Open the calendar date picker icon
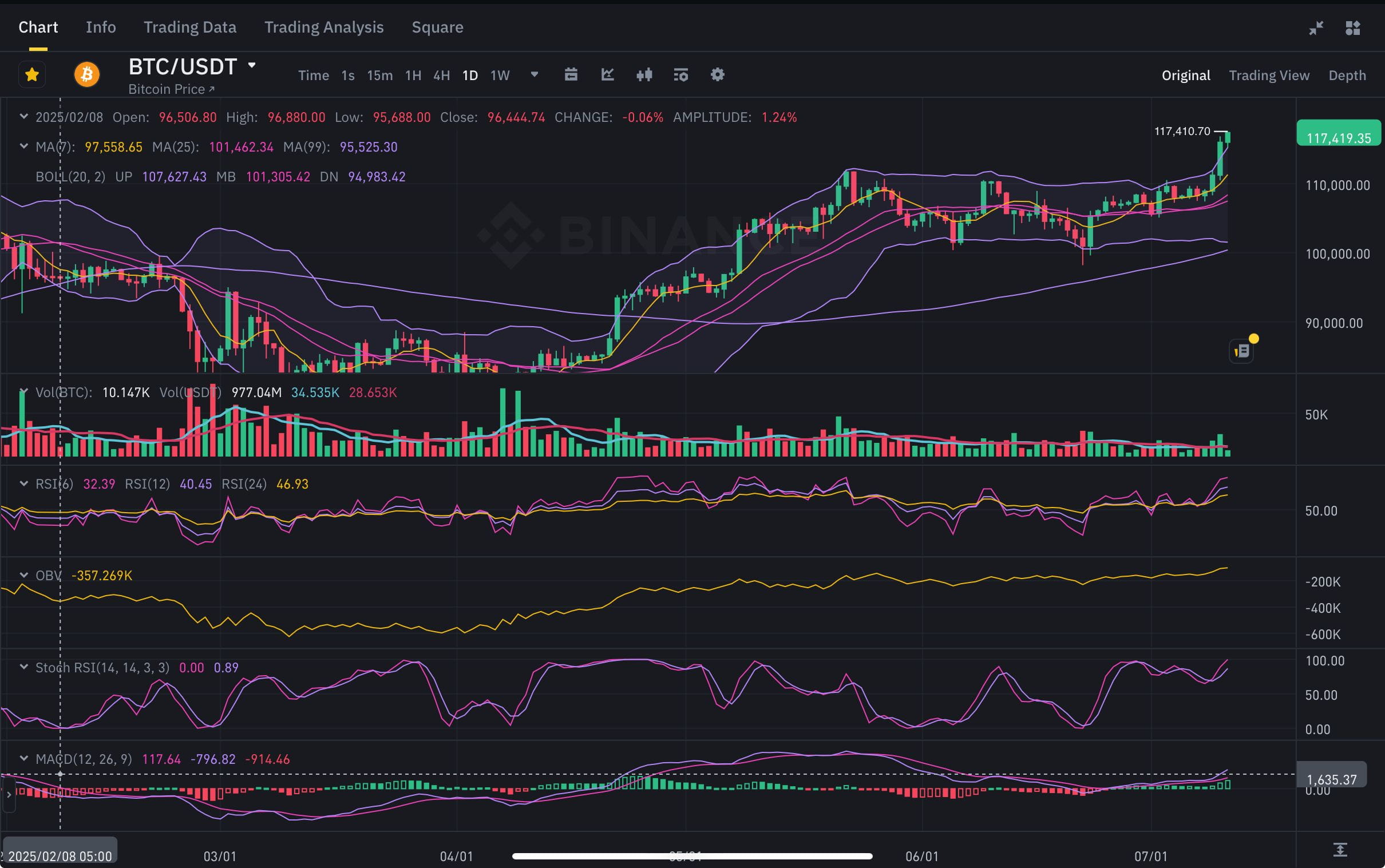 571,74
